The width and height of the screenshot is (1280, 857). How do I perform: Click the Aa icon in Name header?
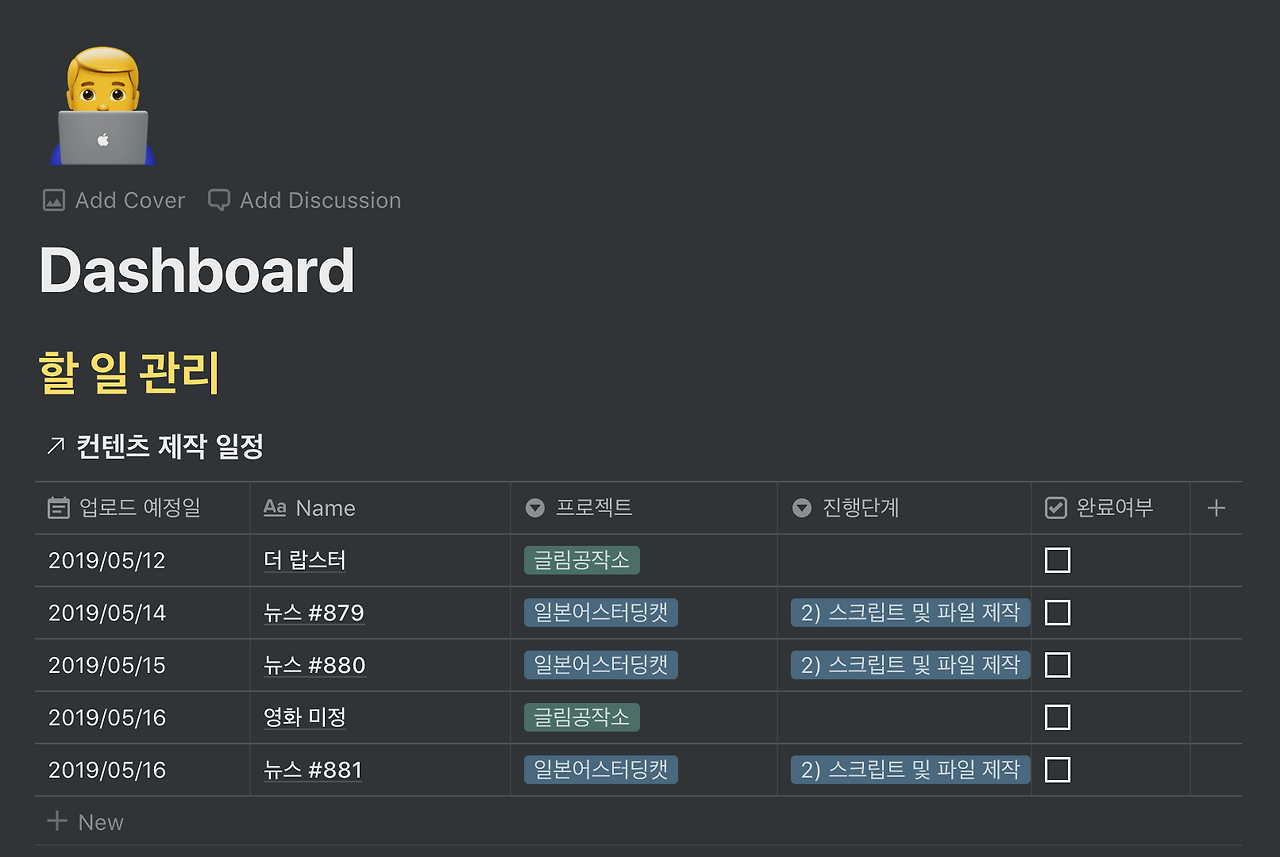click(x=275, y=508)
